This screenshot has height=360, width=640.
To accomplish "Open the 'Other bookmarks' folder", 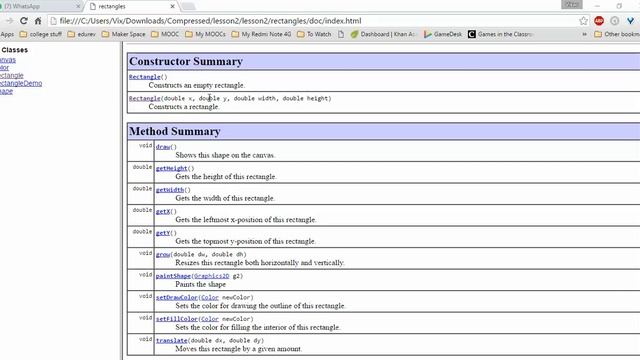I will [617, 34].
